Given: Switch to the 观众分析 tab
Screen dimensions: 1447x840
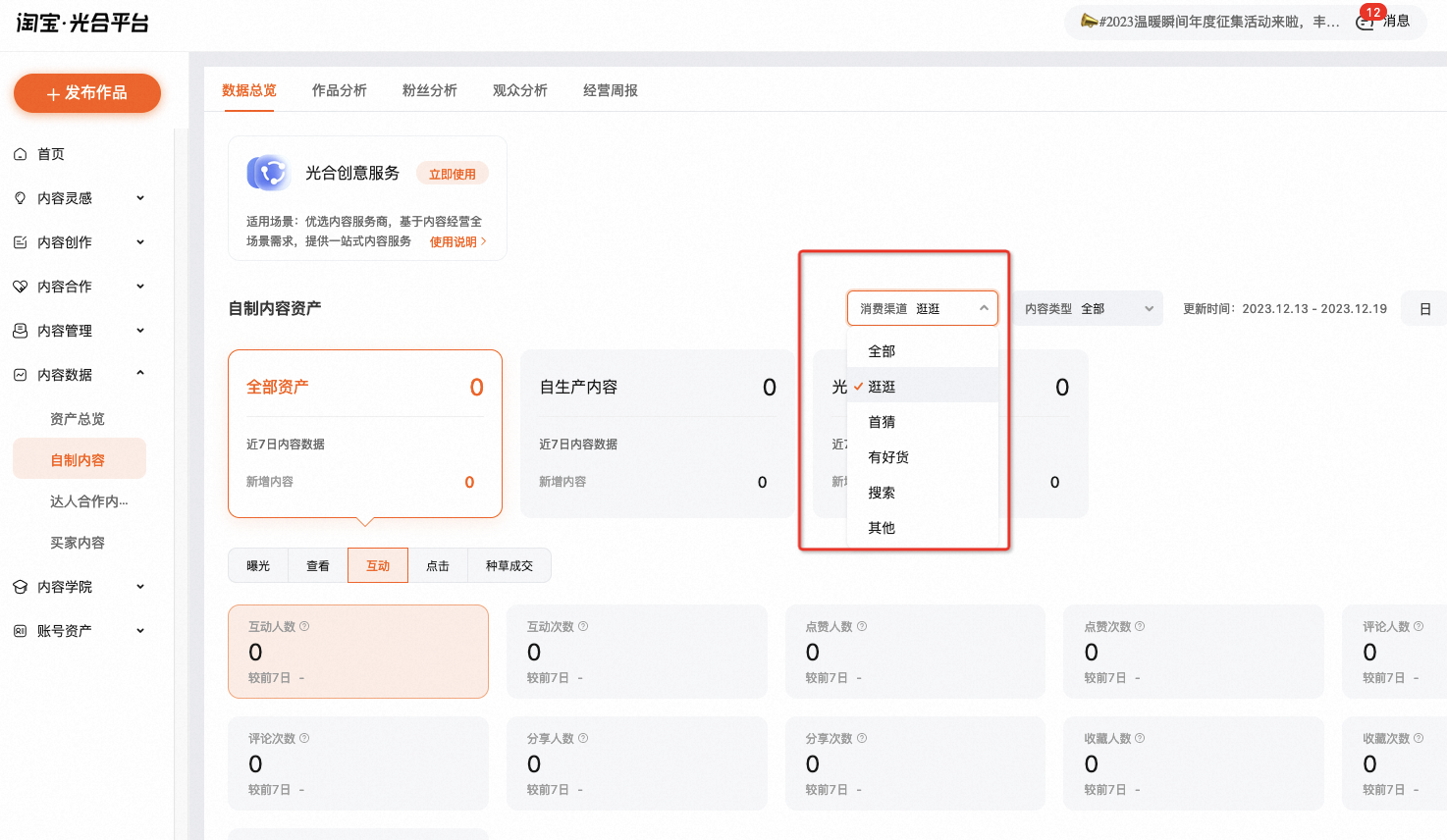Looking at the screenshot, I should [520, 90].
